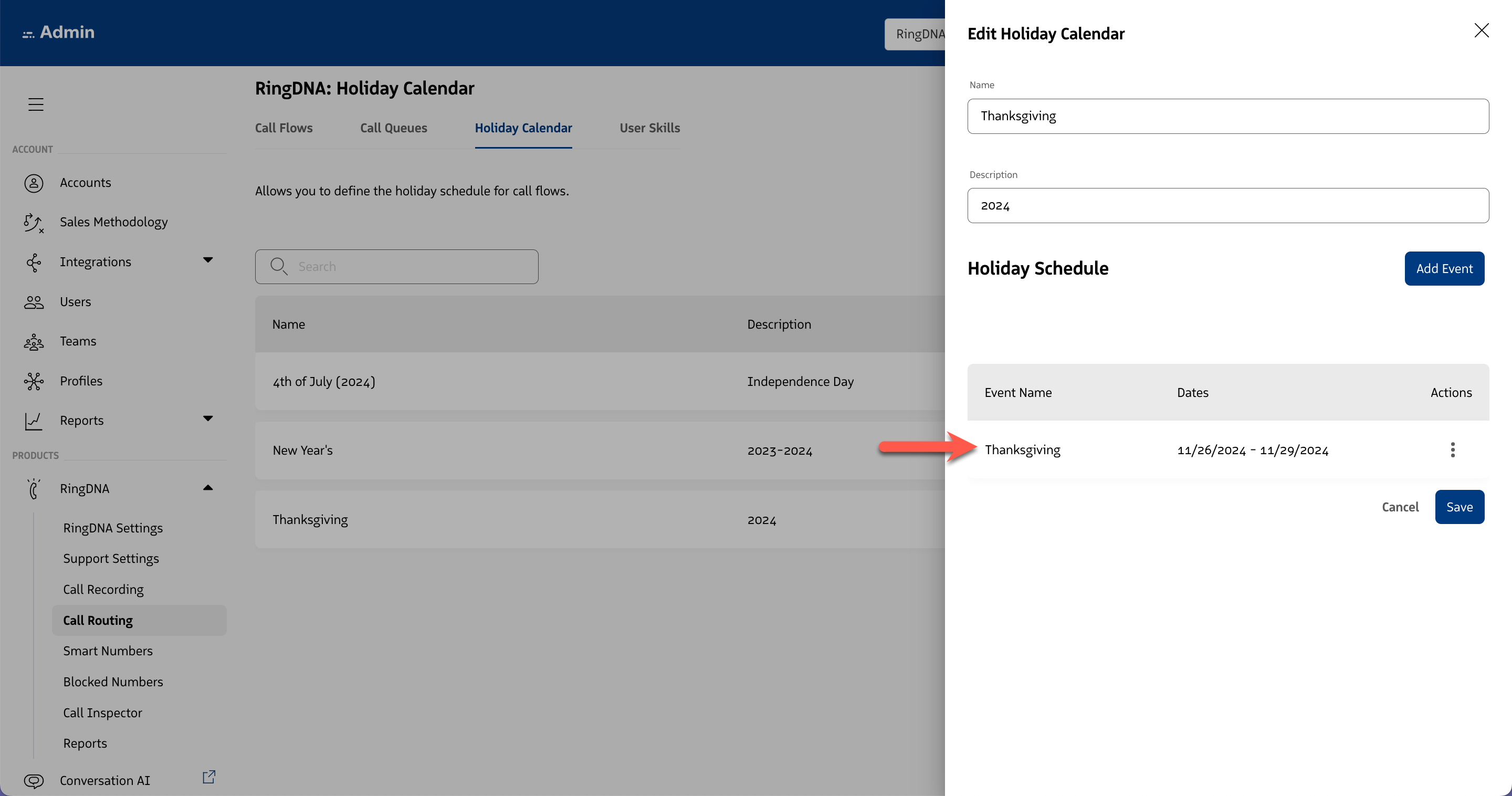Select Smart Numbers in the RingDNA submenu
The width and height of the screenshot is (1512, 796).
[108, 651]
